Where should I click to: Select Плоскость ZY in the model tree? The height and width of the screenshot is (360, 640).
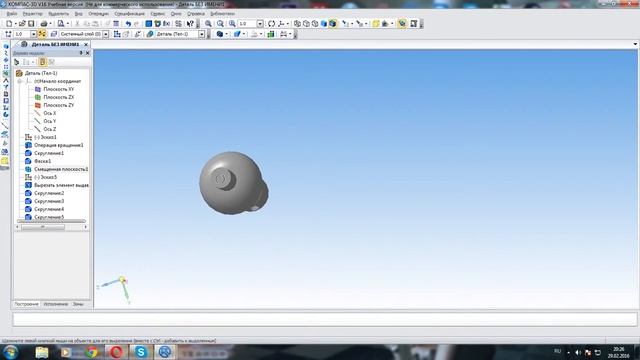click(59, 105)
